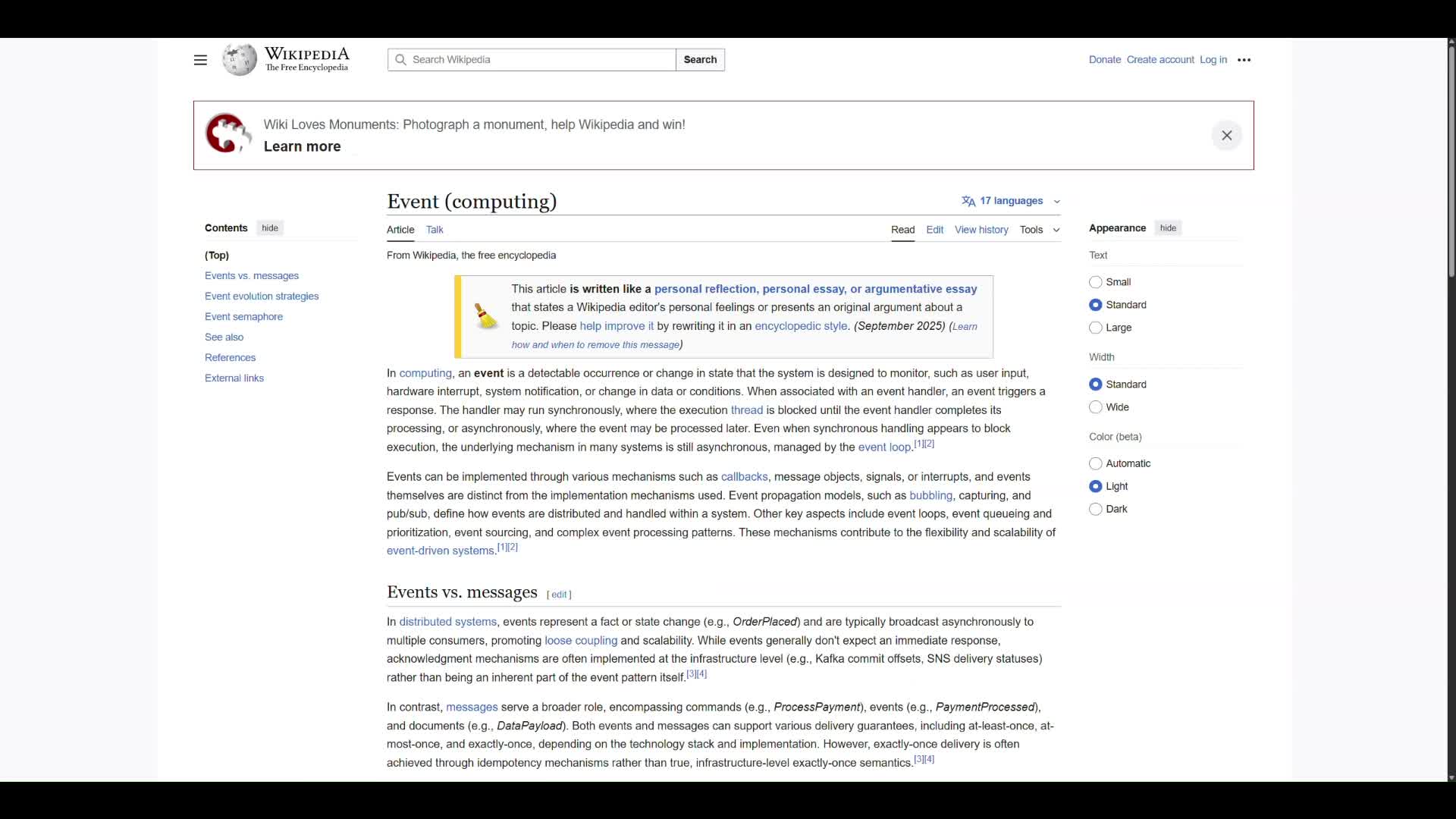
Task: Click the translate languages icon
Action: (x=968, y=201)
